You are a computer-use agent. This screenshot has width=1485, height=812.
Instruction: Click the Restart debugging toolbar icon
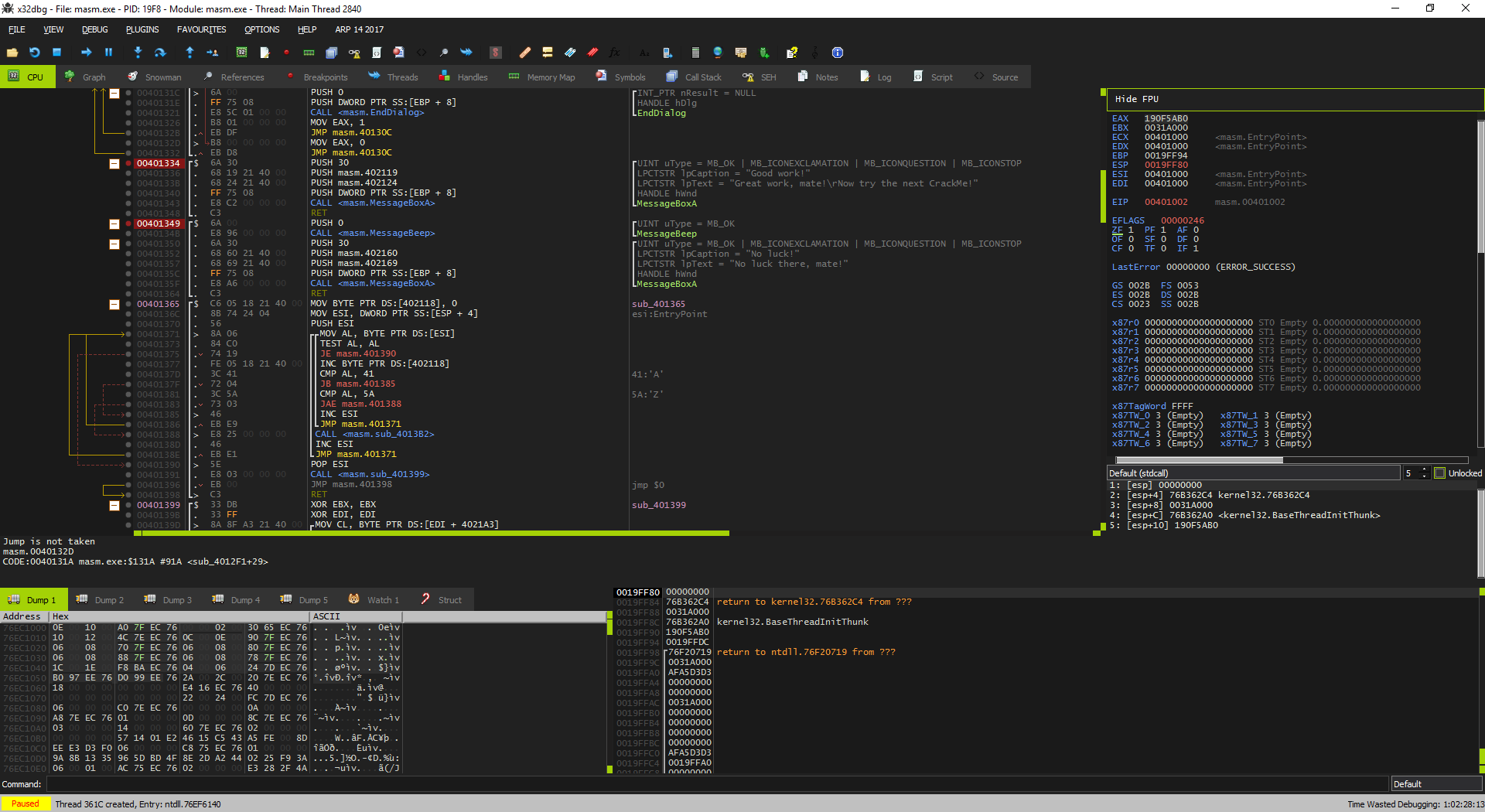pos(34,53)
